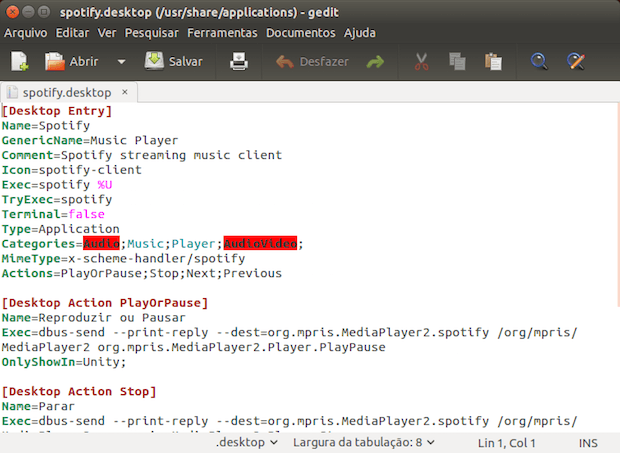Click '[Desktop Action PlayOrPause]' header
Viewport: 620px width, 453px height.
(x=105, y=303)
